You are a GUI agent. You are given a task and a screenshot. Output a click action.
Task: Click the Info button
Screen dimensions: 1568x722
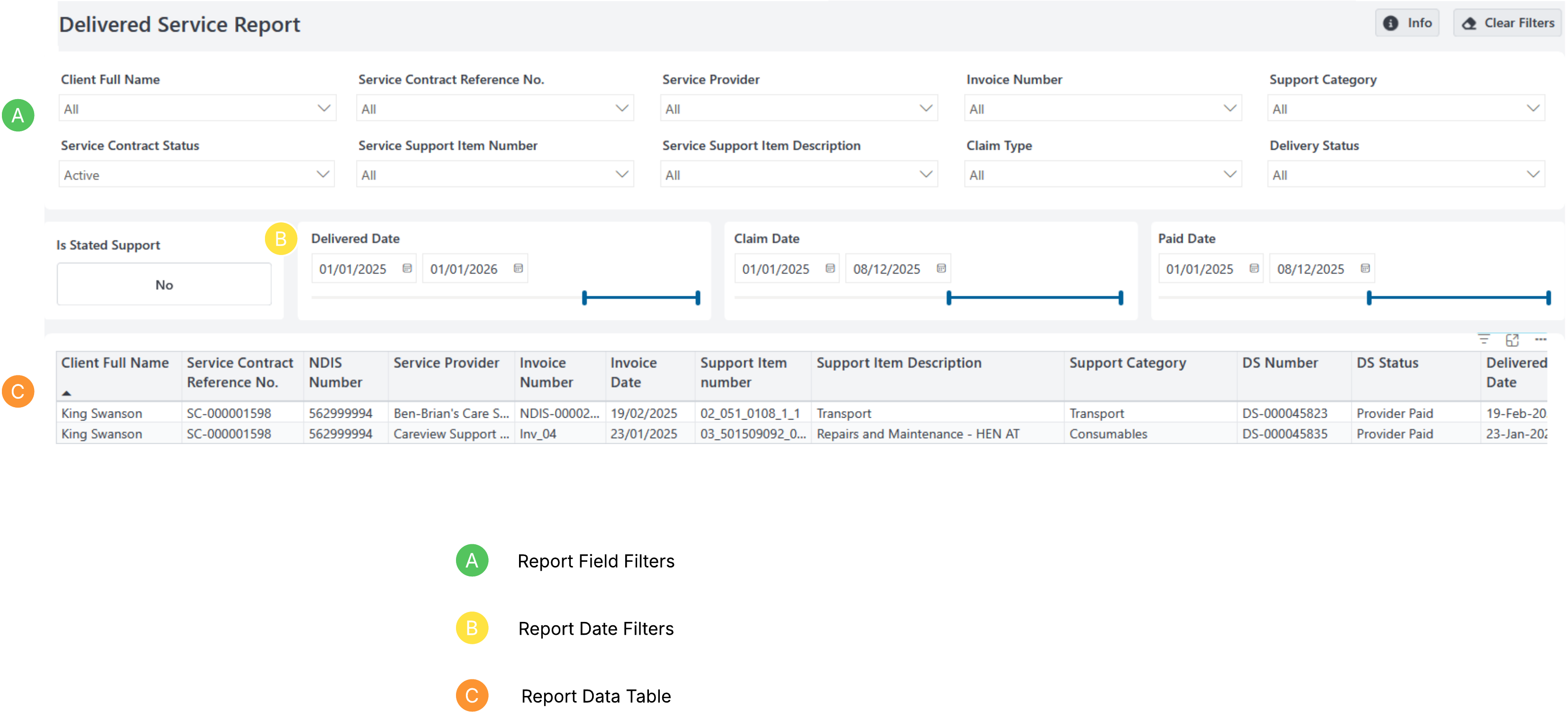pyautogui.click(x=1407, y=23)
